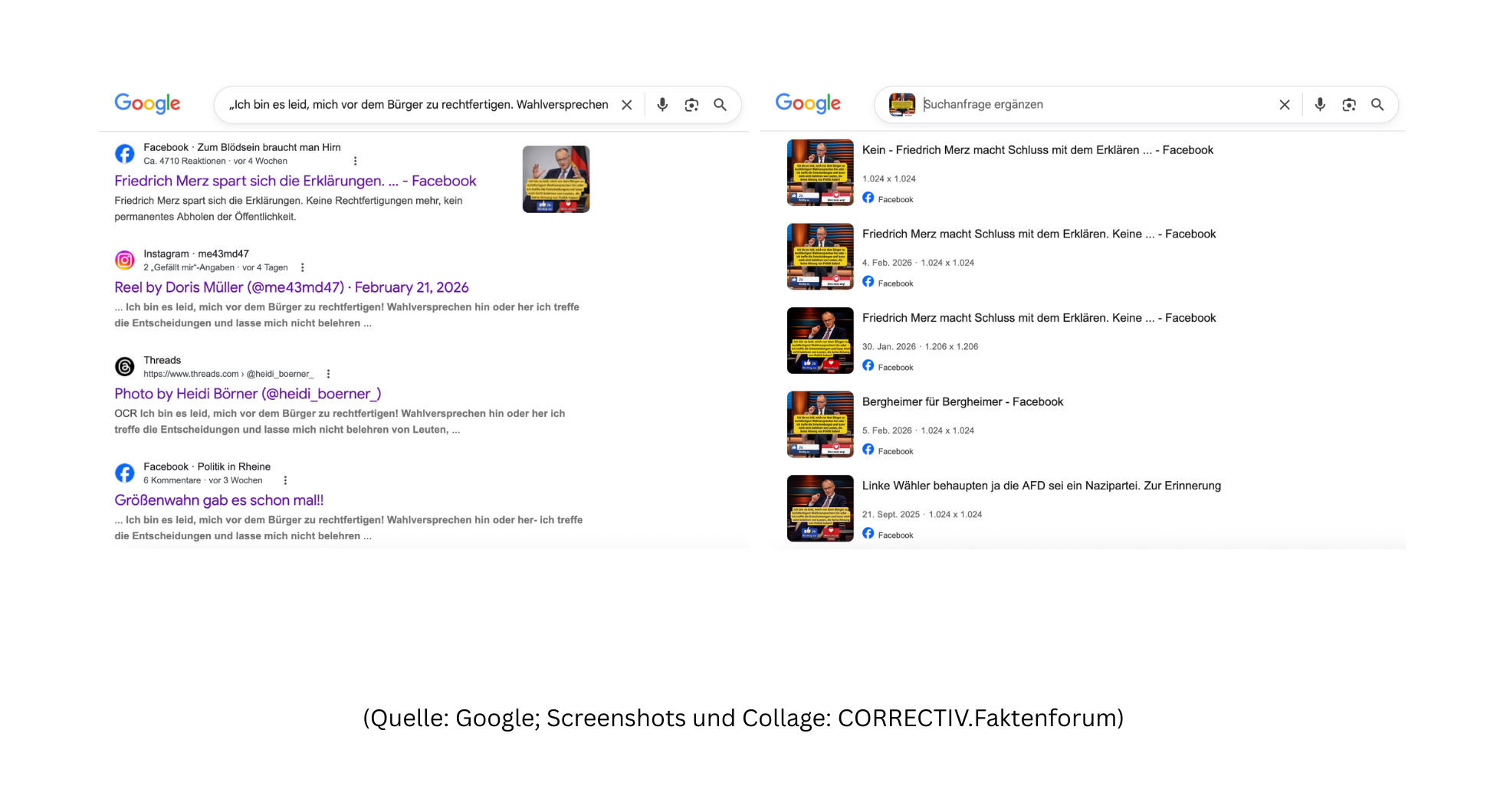Screen dimensions: 1487x812
Task: Click the search magnifier in right search bar
Action: coord(1377,105)
